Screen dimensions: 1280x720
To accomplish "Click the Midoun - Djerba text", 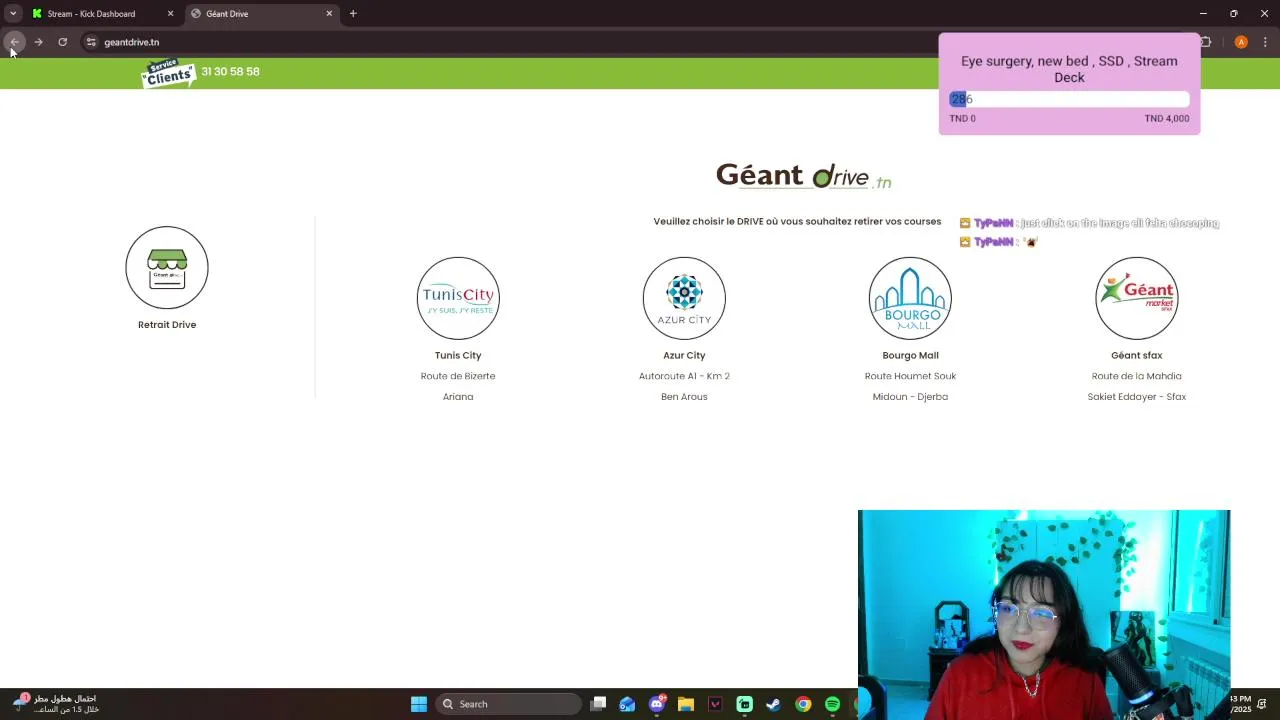I will coord(910,397).
